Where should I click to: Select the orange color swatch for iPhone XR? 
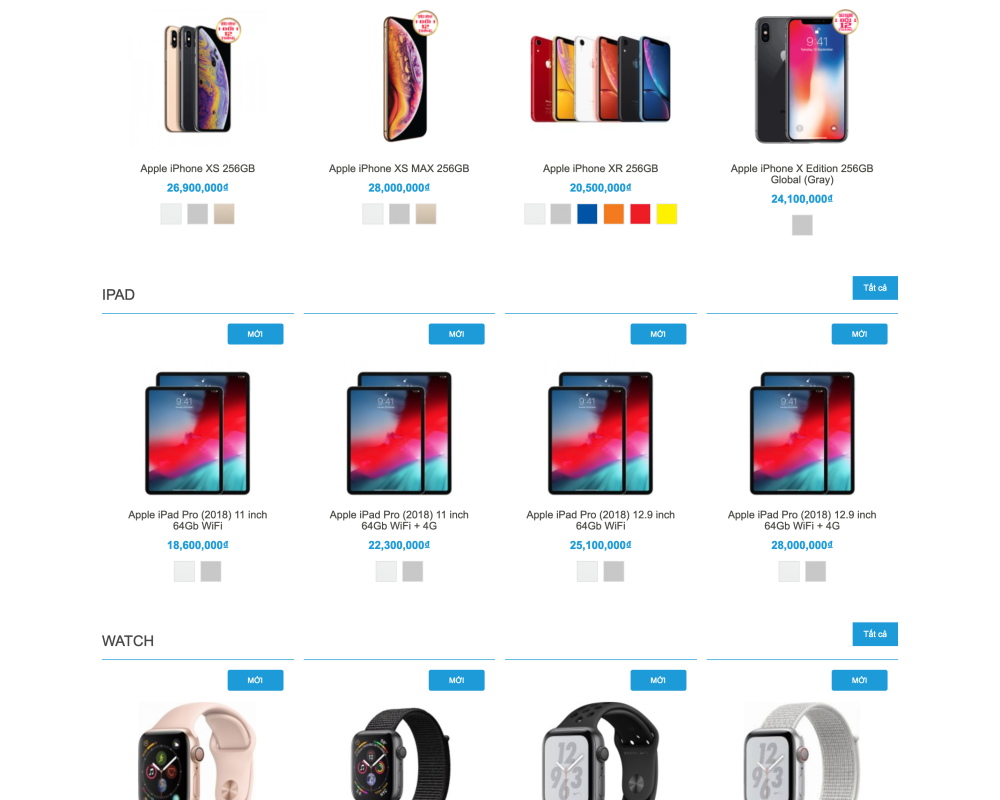[x=614, y=214]
